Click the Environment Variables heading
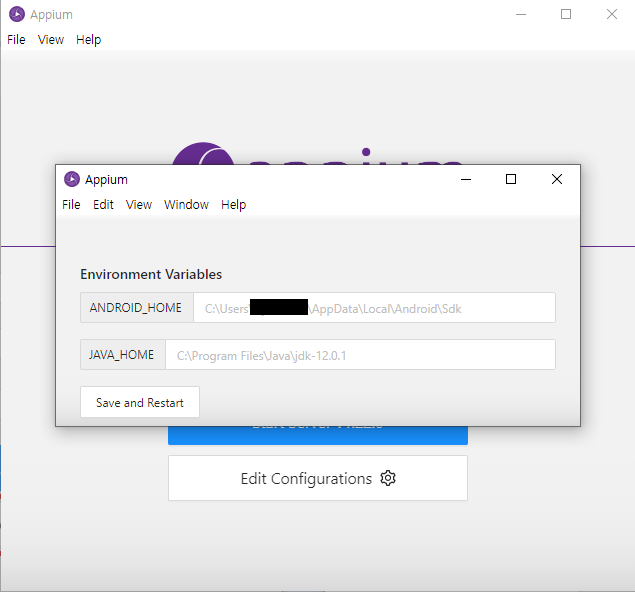Screen dimensions: 635x592 (151, 274)
